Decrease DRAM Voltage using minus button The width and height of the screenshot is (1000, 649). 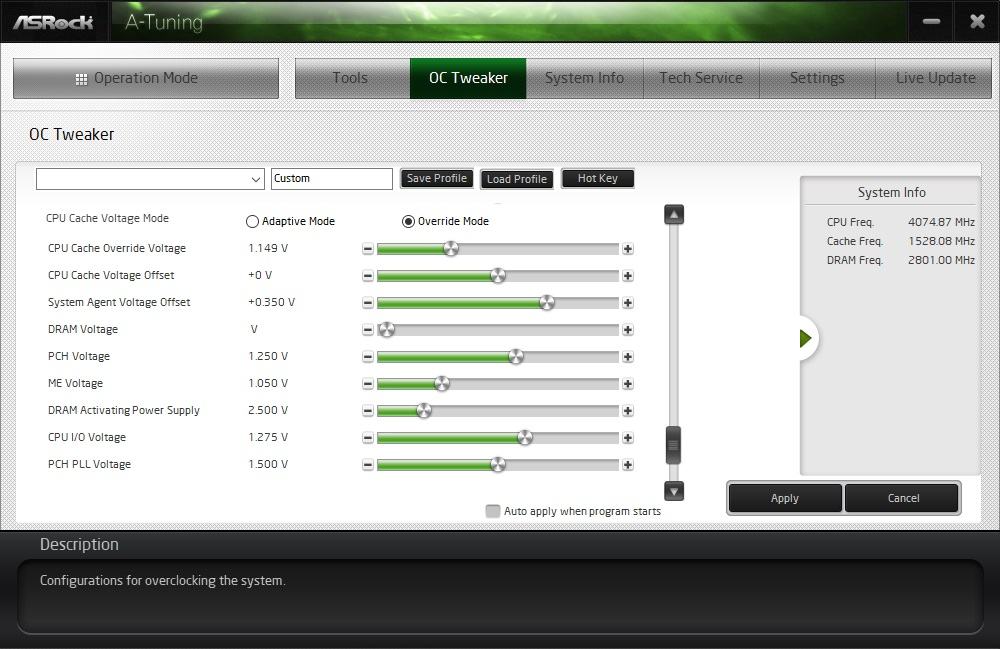tap(368, 330)
